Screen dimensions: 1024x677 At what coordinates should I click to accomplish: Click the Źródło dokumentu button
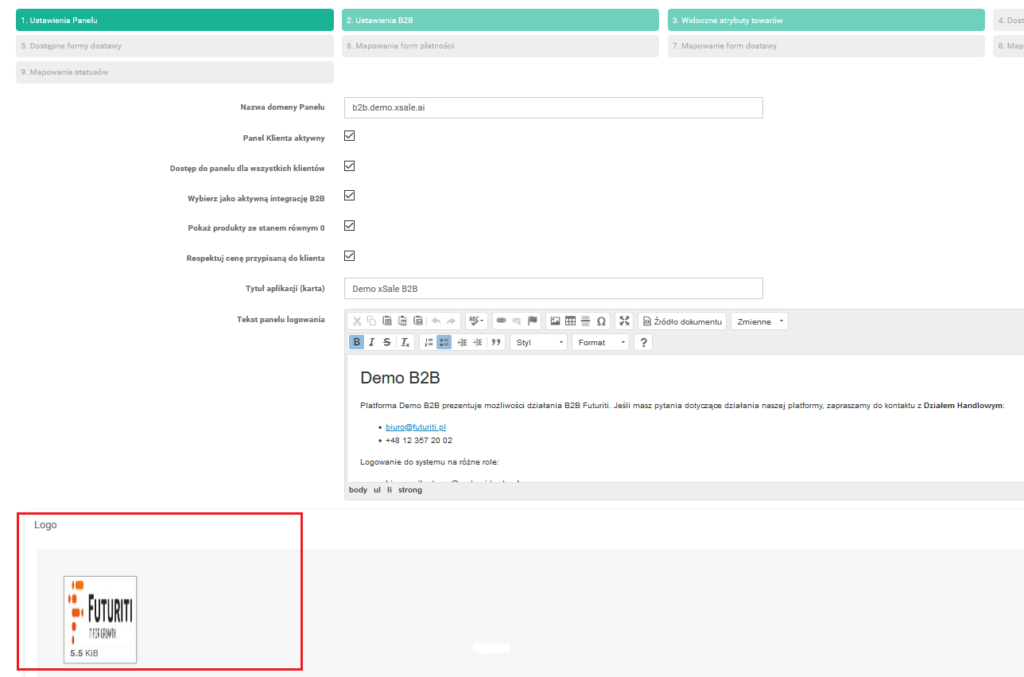click(x=682, y=321)
